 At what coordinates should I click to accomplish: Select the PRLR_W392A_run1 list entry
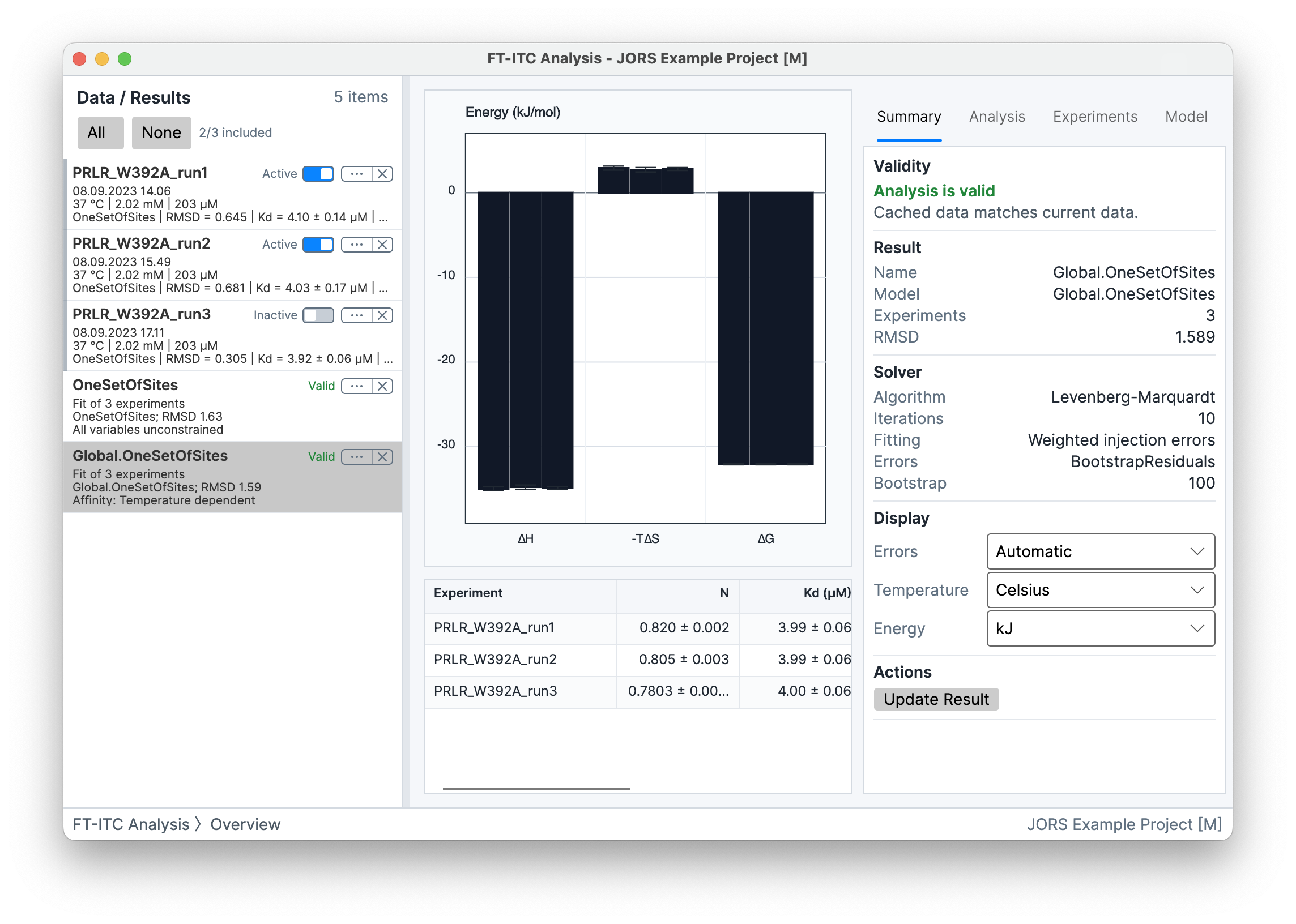233,195
